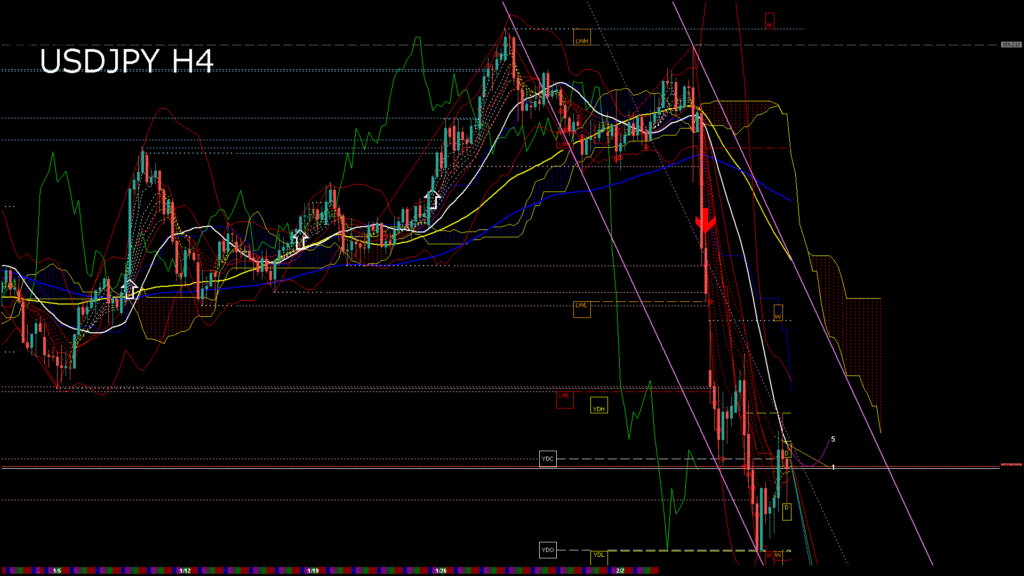The height and width of the screenshot is (576, 1024).
Task: Click the yellow YDH label box
Action: tap(599, 408)
